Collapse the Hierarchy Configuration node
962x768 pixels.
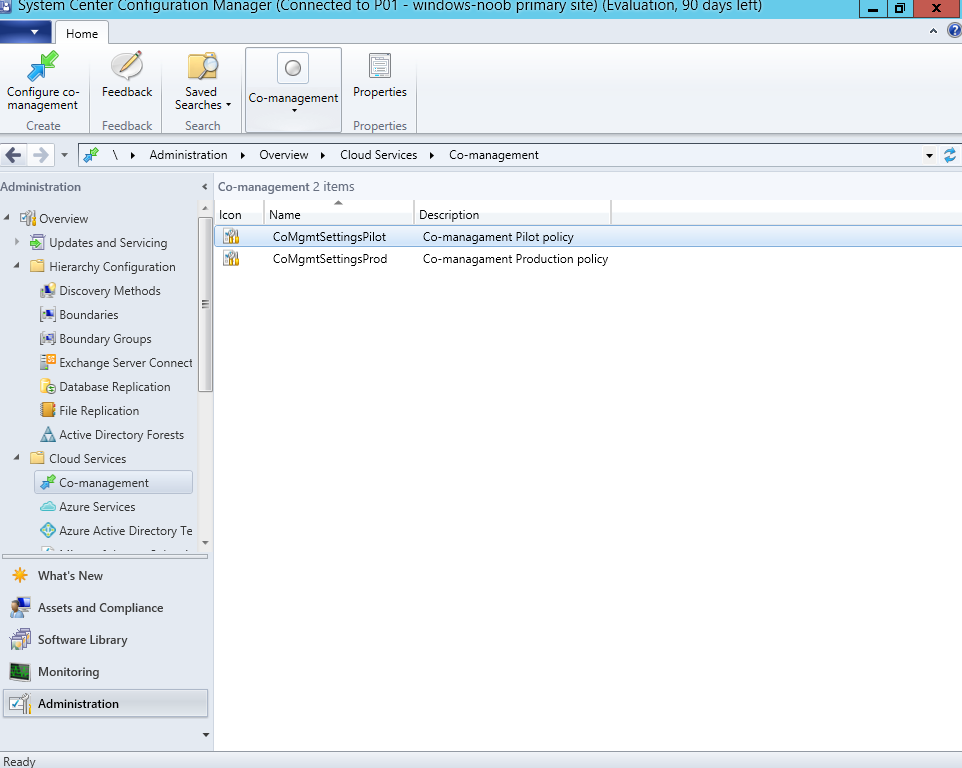(17, 266)
